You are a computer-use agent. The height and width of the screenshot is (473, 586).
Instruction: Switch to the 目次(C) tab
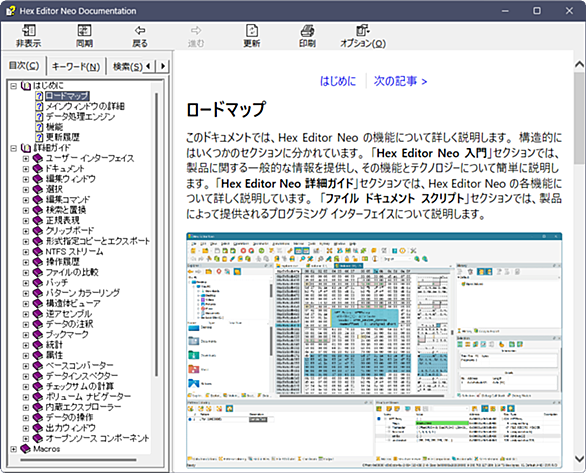(24, 66)
